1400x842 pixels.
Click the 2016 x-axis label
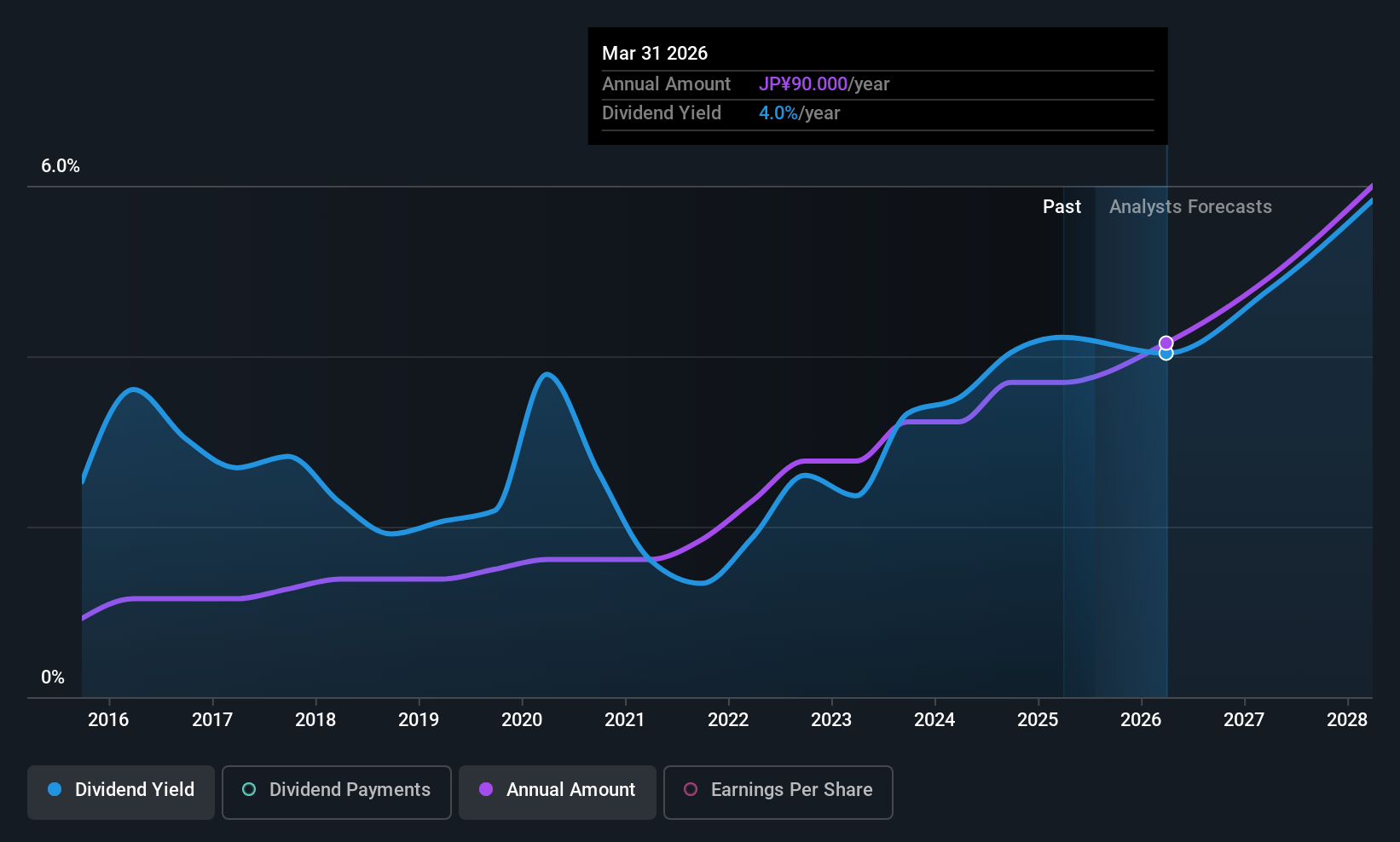[108, 720]
